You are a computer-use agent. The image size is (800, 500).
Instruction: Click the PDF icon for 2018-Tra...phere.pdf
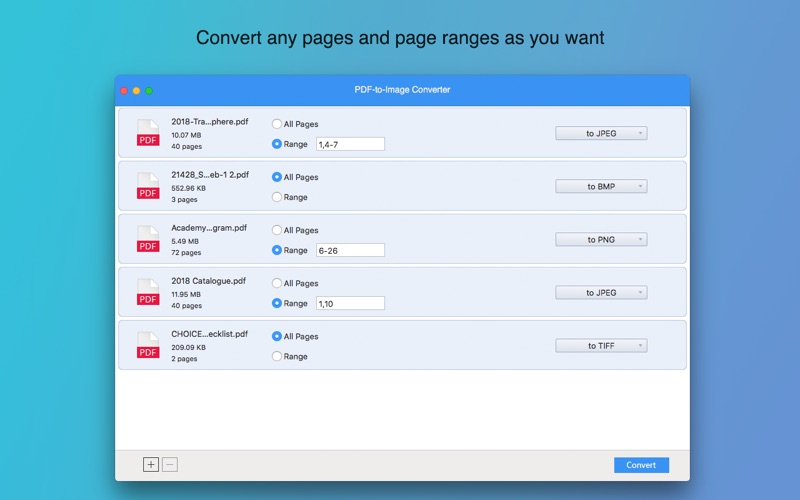tap(148, 133)
